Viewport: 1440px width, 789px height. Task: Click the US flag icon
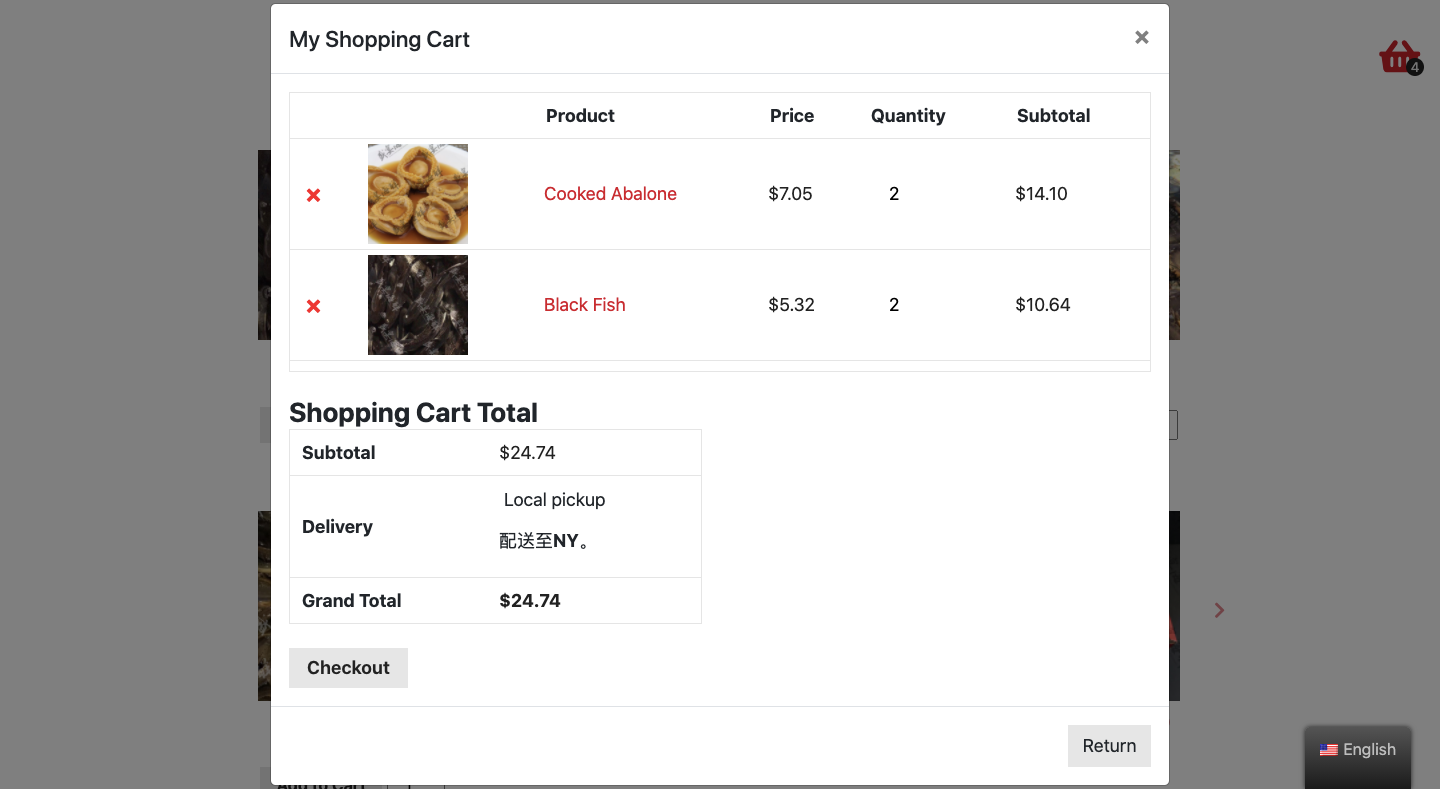1328,750
